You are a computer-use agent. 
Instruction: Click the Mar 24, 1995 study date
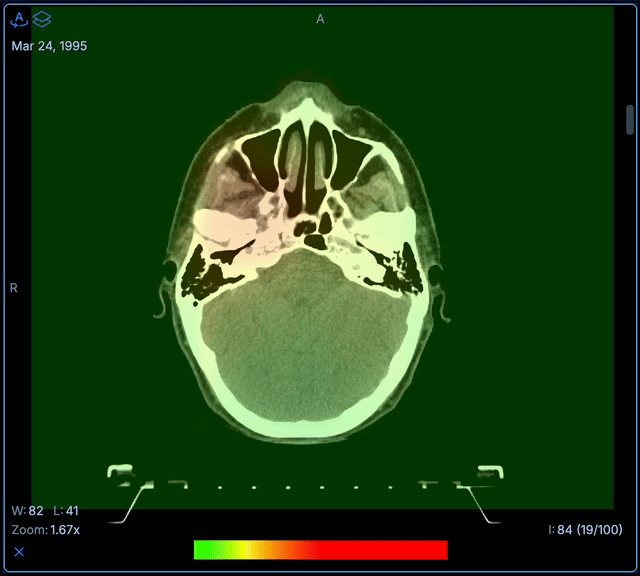[x=49, y=46]
